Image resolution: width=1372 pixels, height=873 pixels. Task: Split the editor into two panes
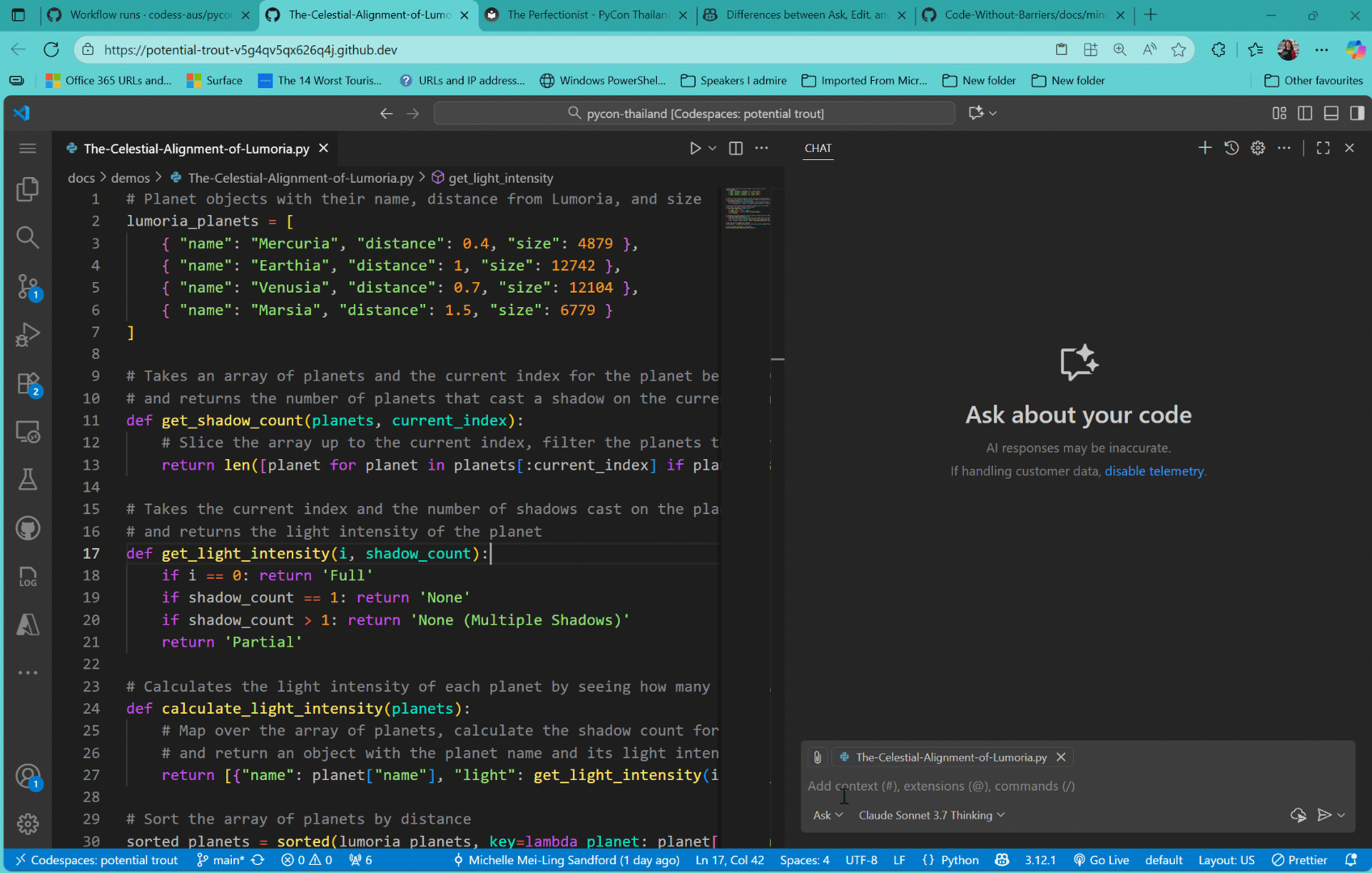pyautogui.click(x=735, y=148)
